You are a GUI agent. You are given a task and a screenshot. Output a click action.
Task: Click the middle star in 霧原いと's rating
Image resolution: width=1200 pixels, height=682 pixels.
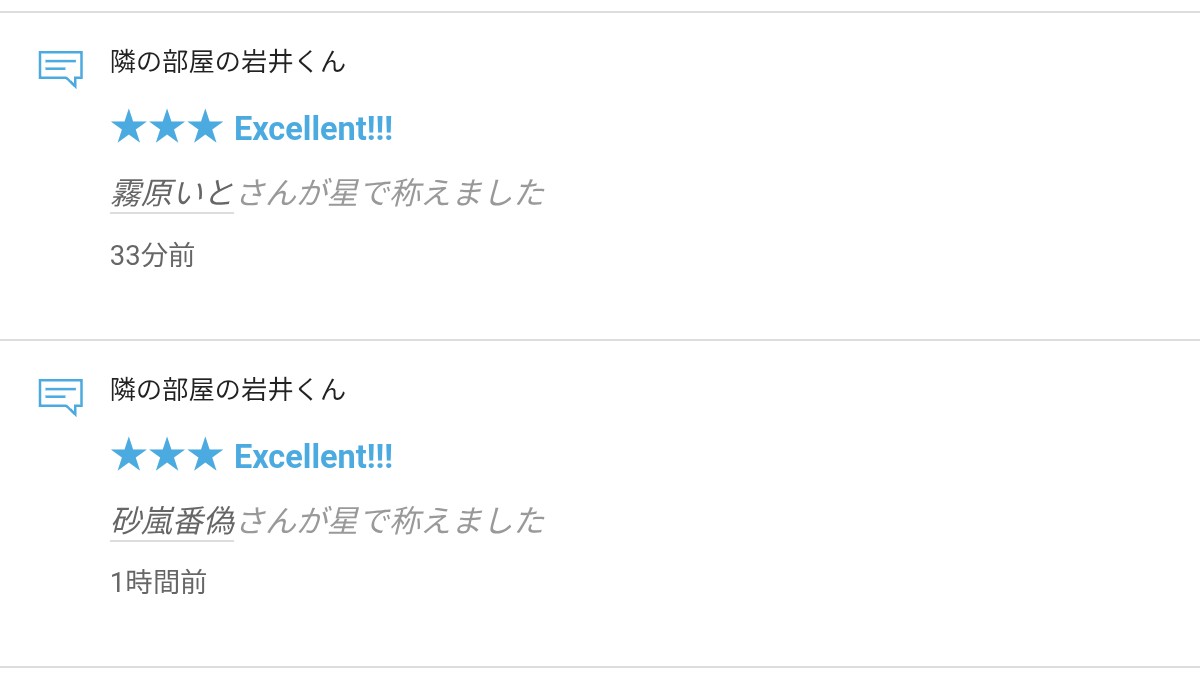166,127
